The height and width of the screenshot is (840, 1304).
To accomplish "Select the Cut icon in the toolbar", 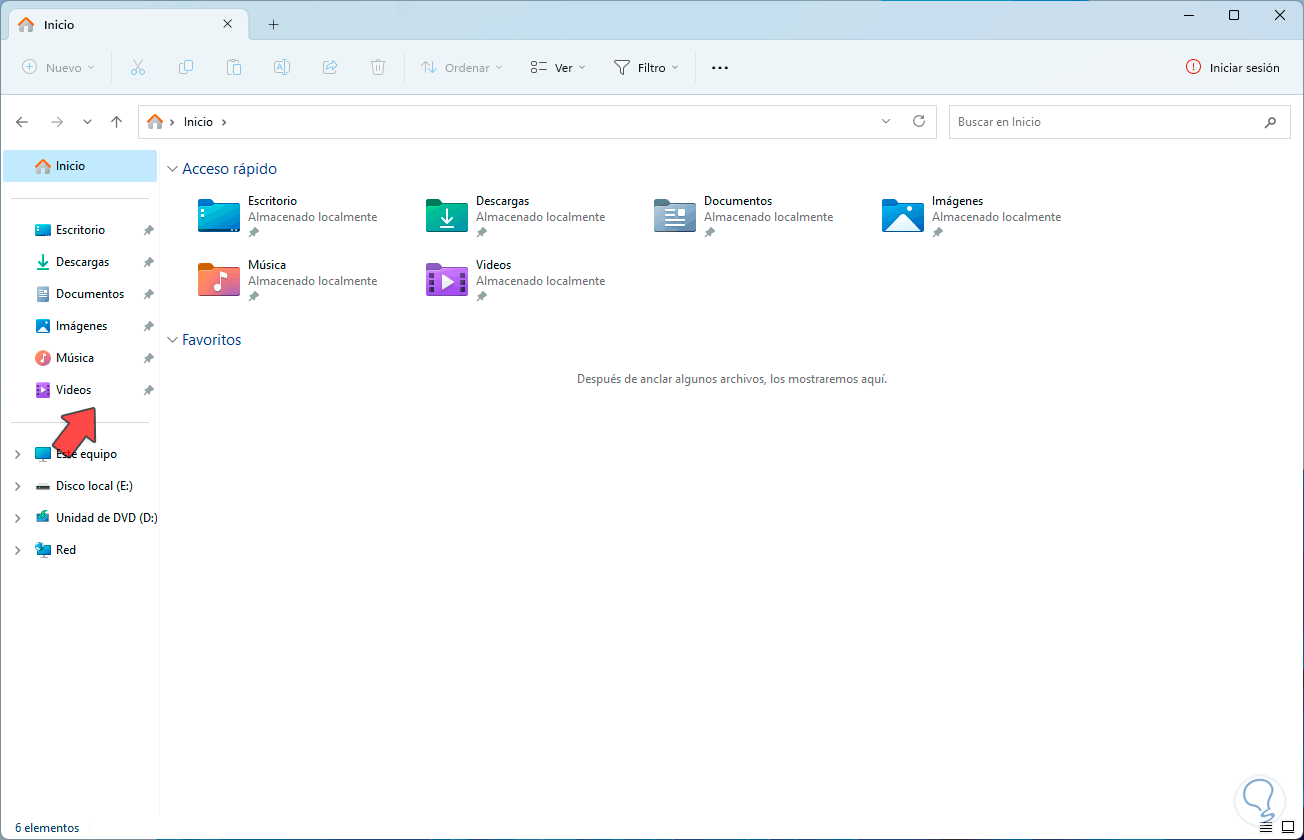I will click(x=138, y=67).
